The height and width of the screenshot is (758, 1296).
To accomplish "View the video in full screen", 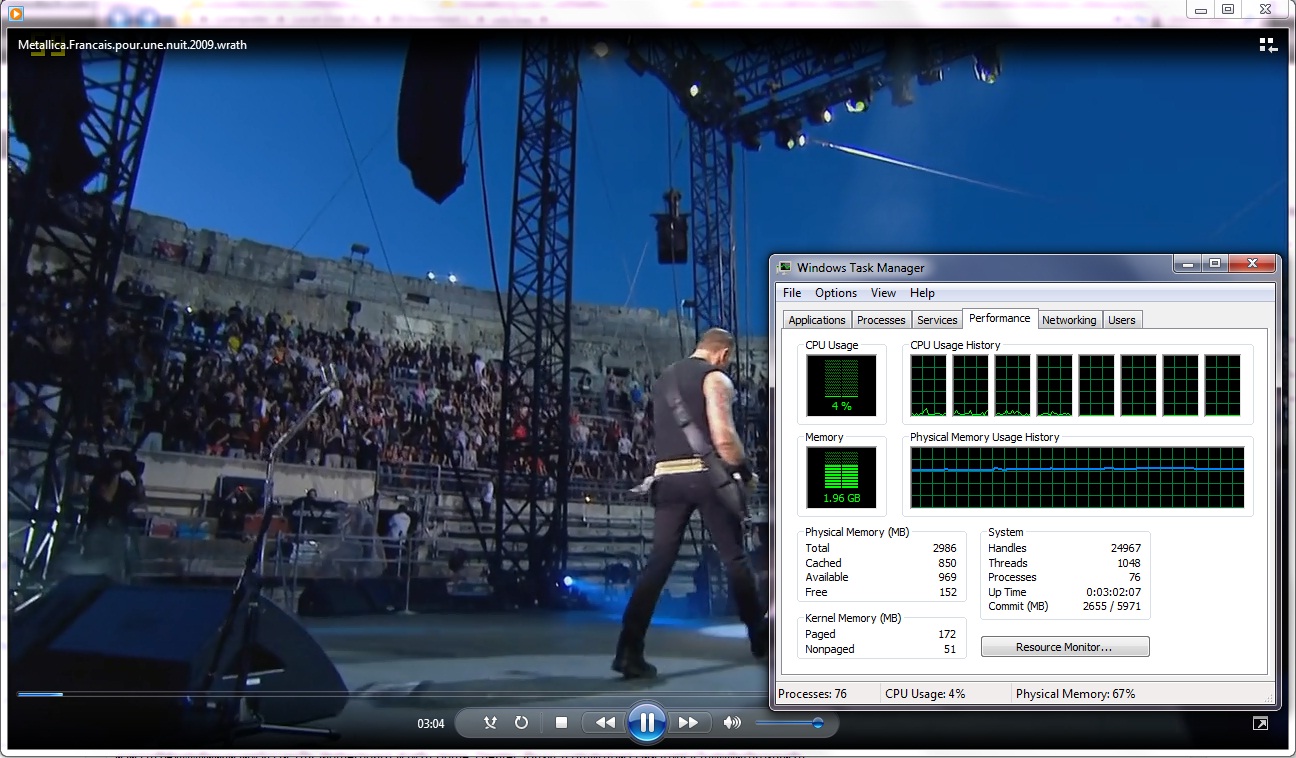I will point(1260,724).
